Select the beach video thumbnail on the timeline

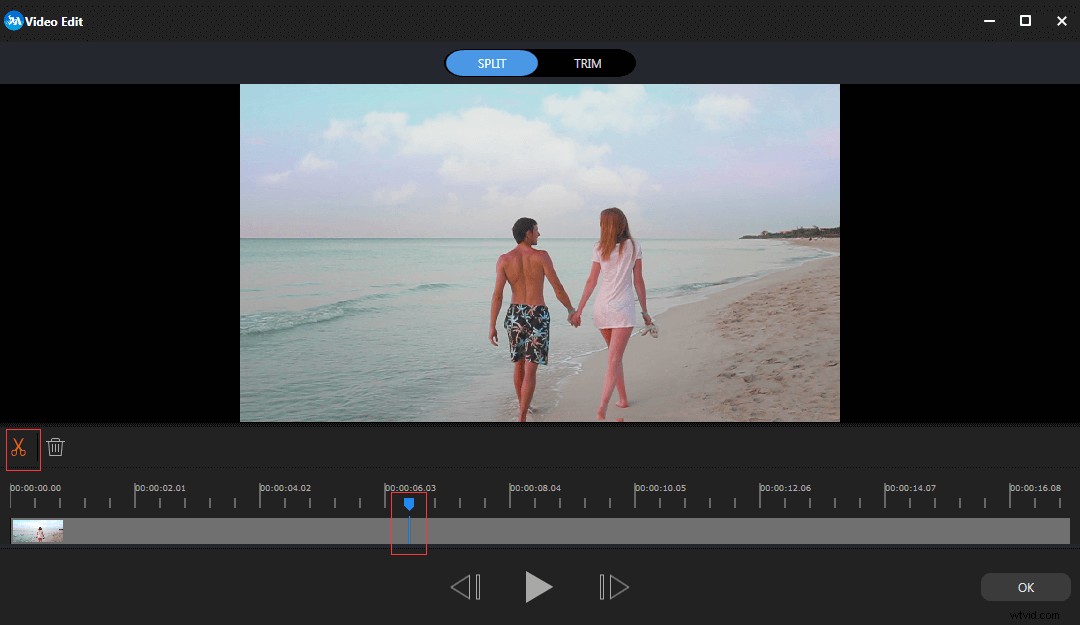[x=36, y=531]
